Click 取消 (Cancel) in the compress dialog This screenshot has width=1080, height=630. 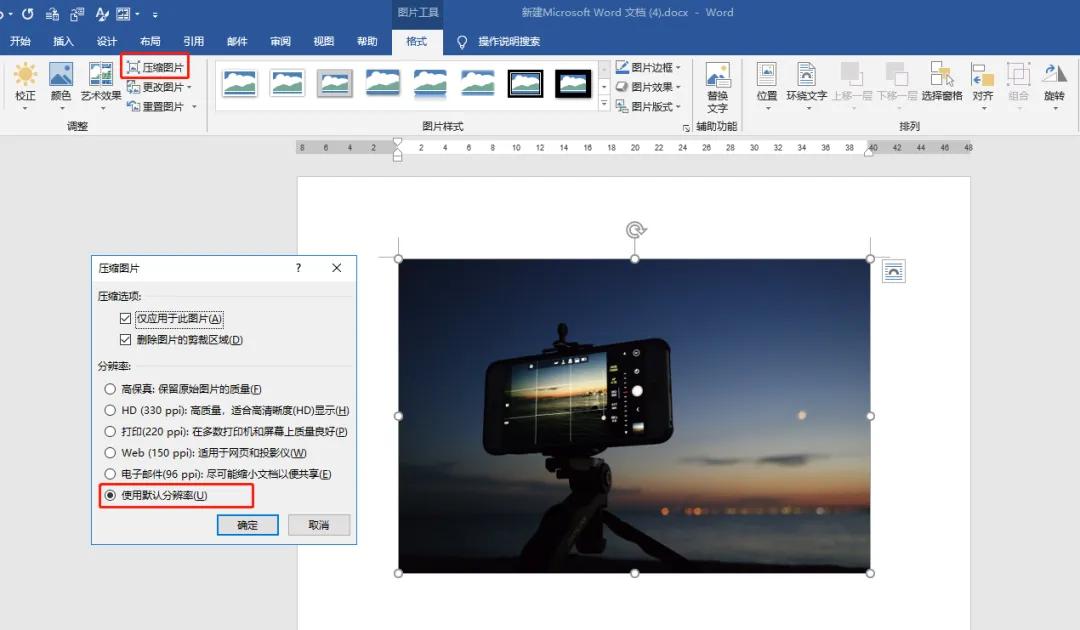[x=319, y=525]
